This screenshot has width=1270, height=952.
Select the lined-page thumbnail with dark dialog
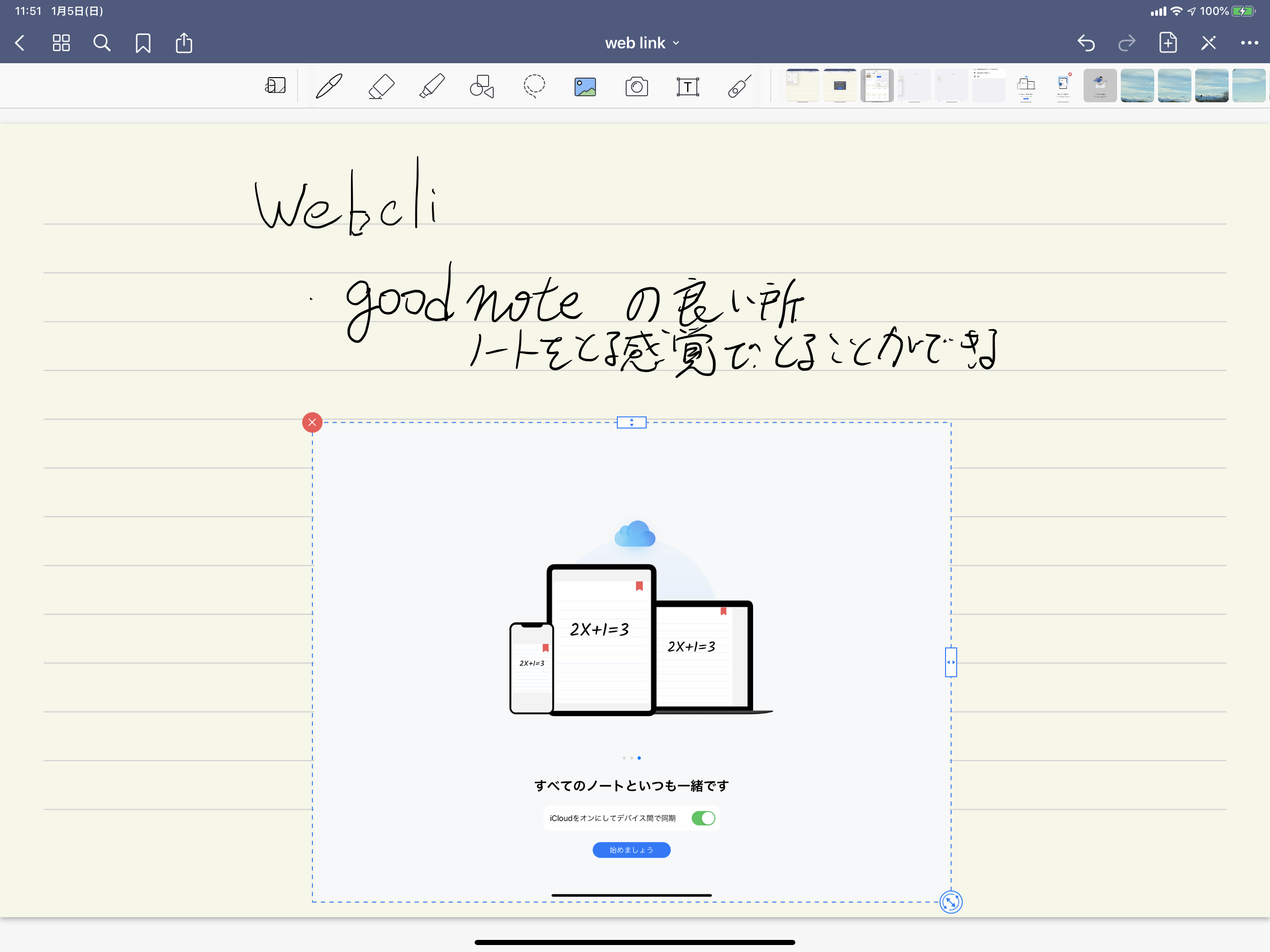[x=840, y=86]
